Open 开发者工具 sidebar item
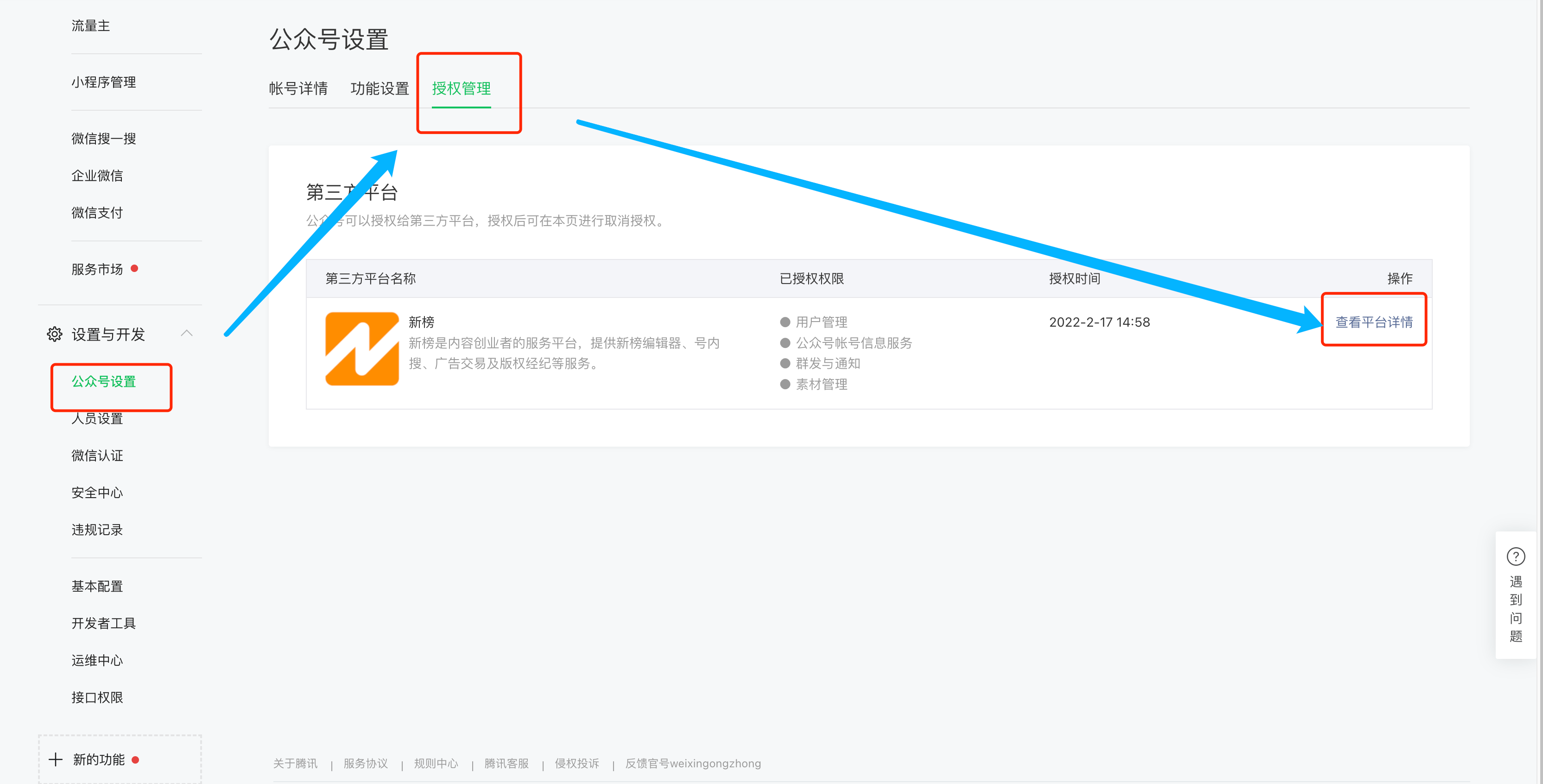Viewport: 1543px width, 784px height. pyautogui.click(x=104, y=624)
